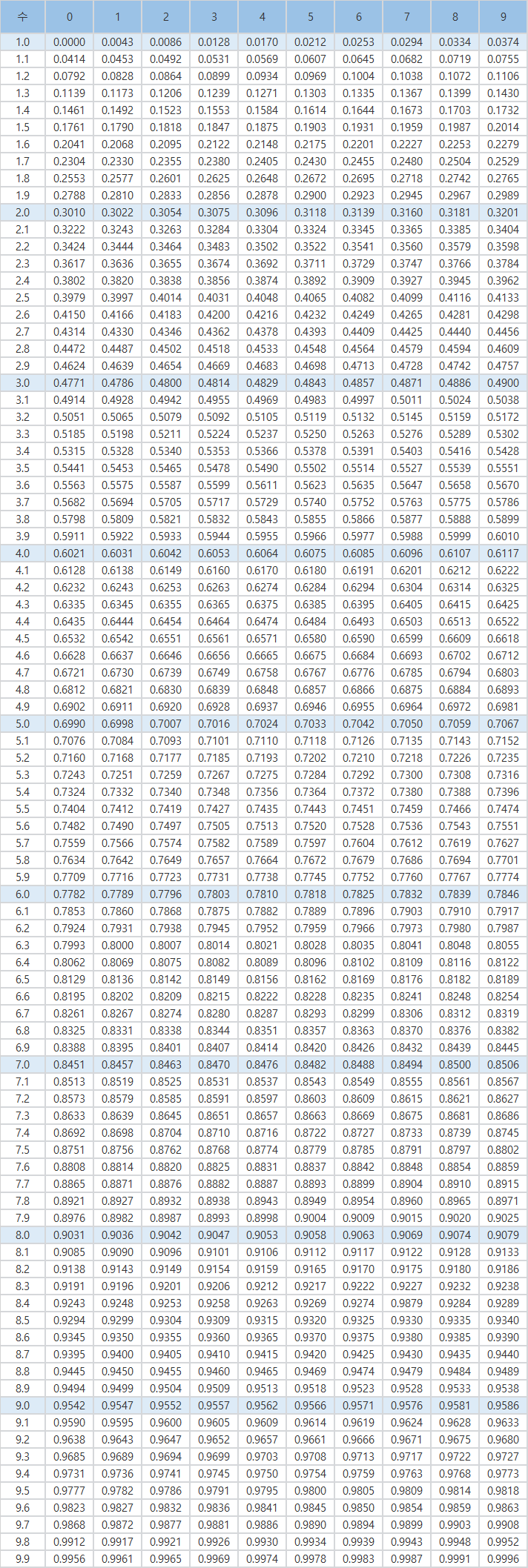Click the cell showing 0.9879
The width and height of the screenshot is (528, 1568).
pos(407,1303)
